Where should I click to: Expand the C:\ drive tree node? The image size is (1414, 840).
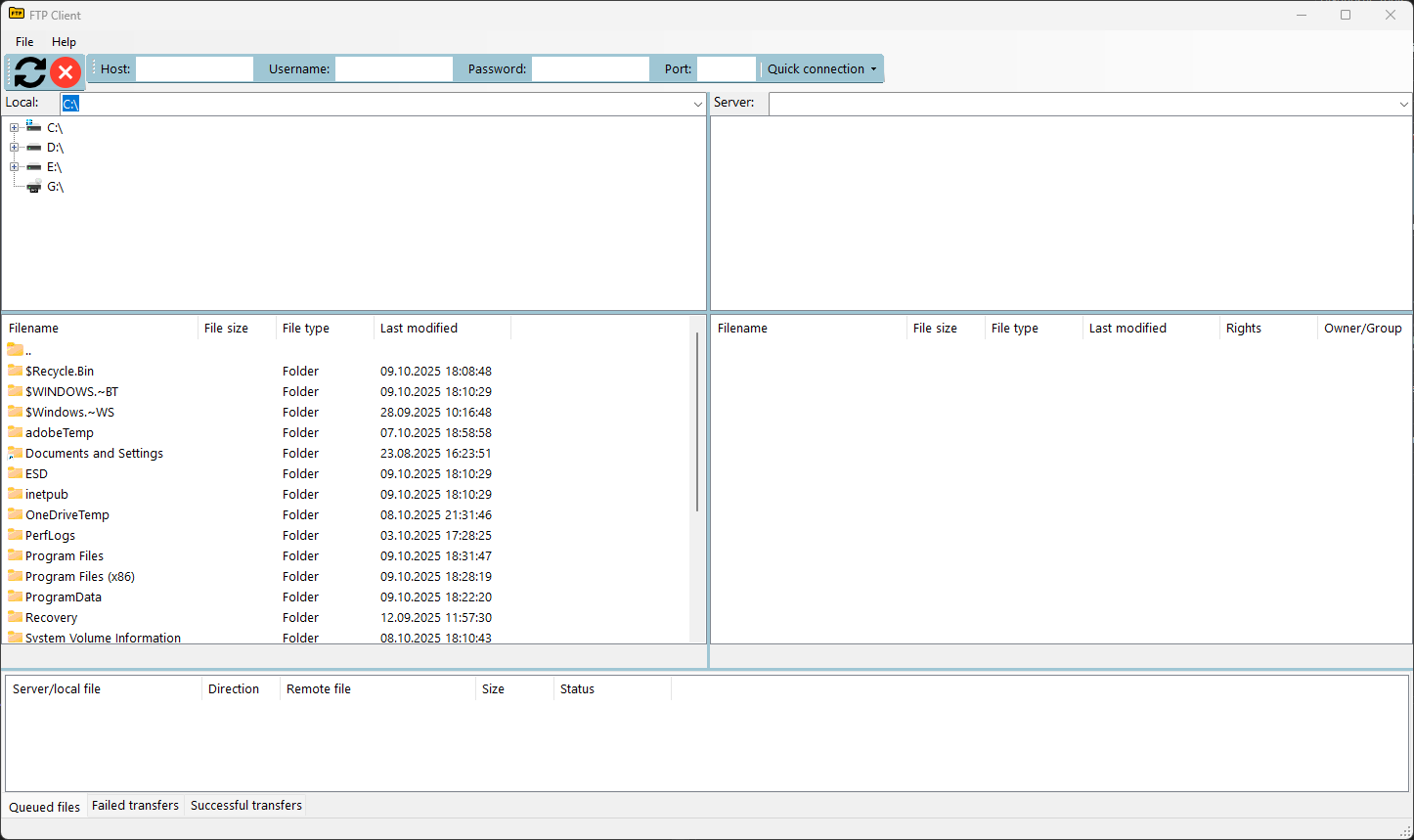14,128
